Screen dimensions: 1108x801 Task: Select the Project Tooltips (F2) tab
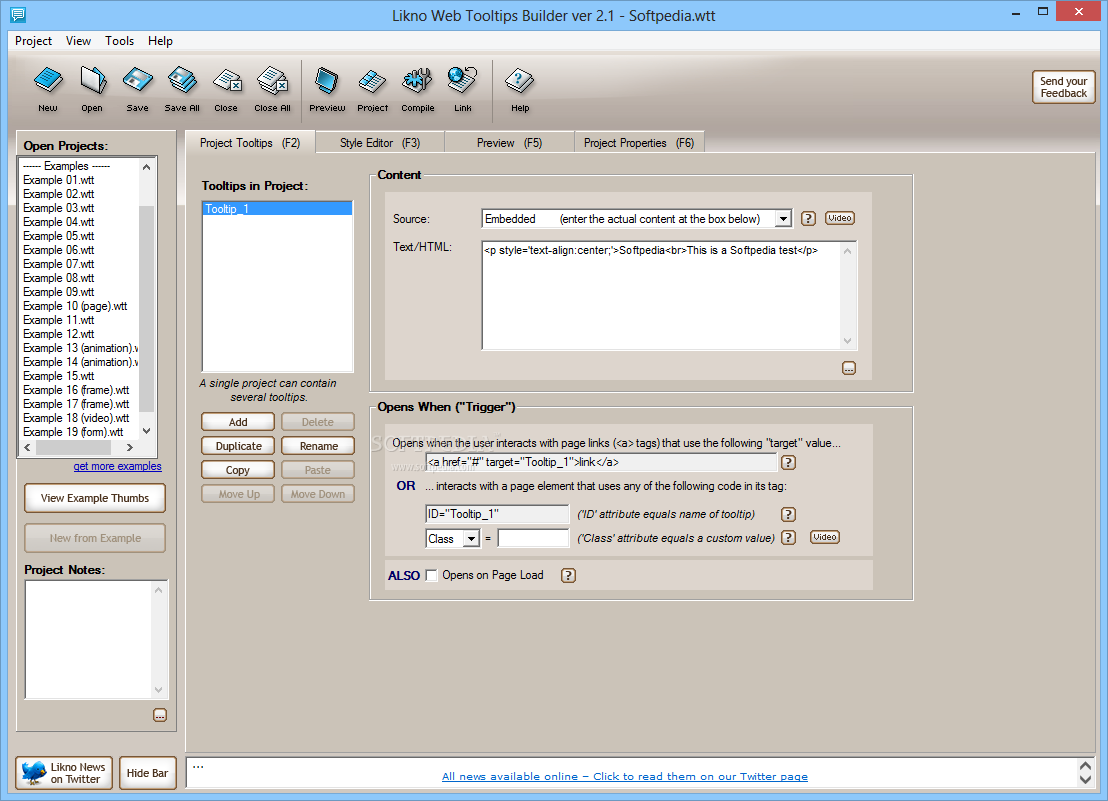[x=250, y=143]
